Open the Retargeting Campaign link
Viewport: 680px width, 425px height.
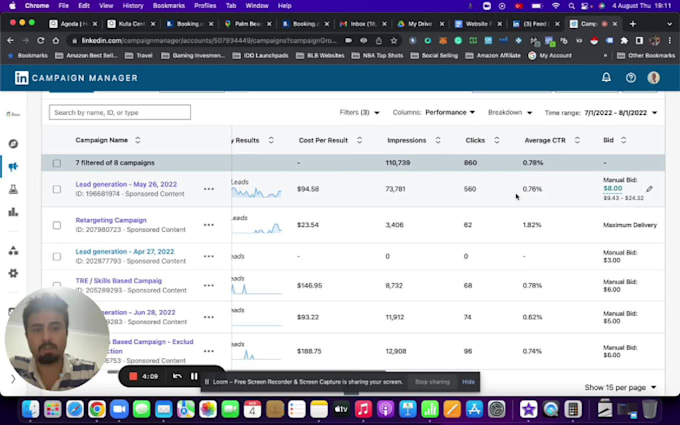point(111,220)
